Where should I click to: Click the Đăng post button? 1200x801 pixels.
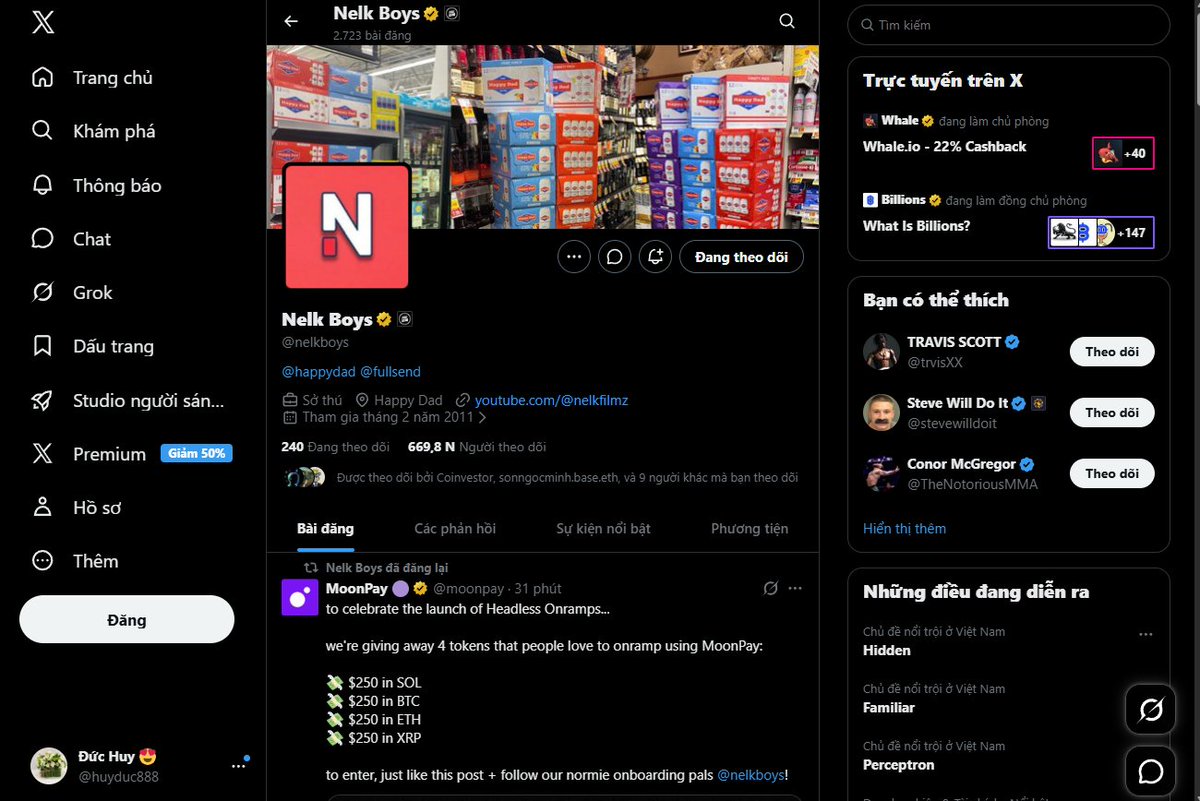click(x=127, y=620)
